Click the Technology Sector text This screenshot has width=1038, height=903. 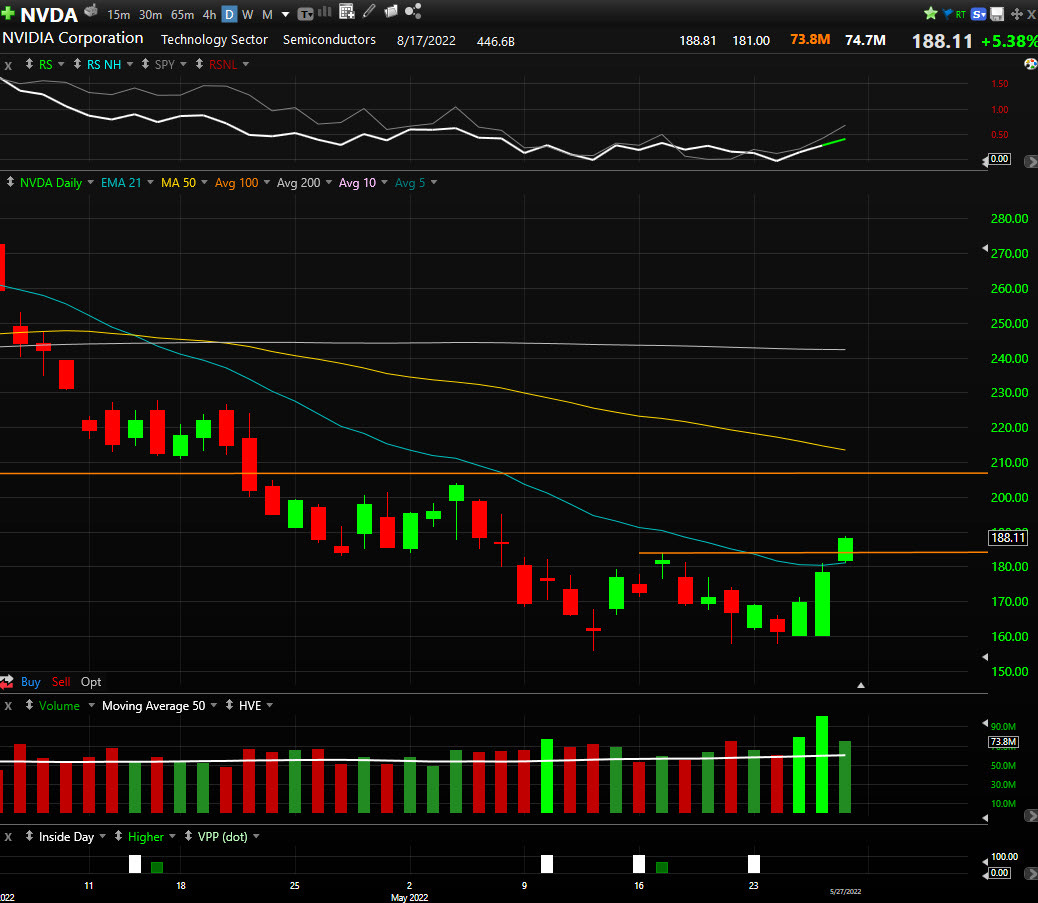[214, 40]
